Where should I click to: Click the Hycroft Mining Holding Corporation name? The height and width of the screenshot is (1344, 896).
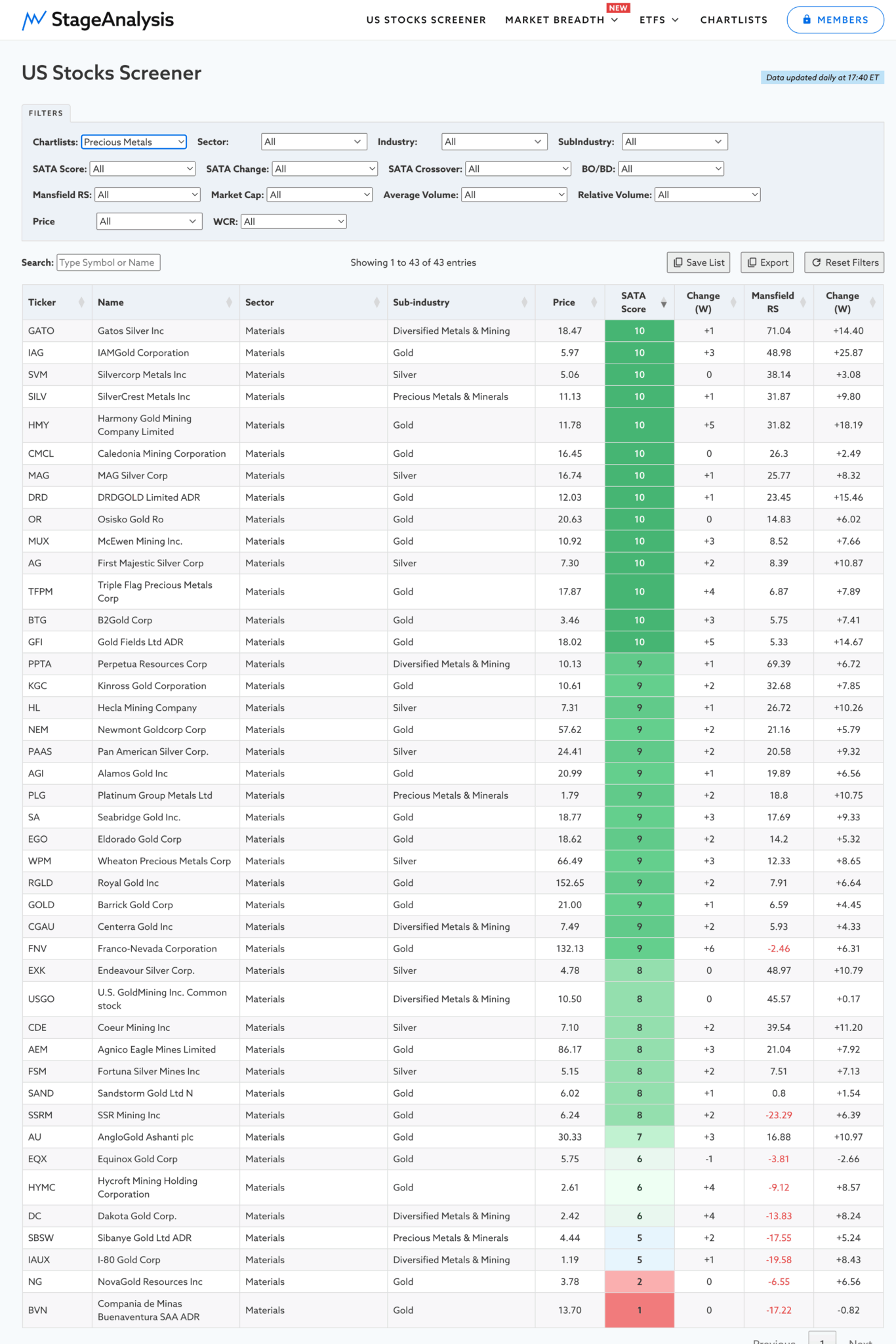[x=148, y=1188]
